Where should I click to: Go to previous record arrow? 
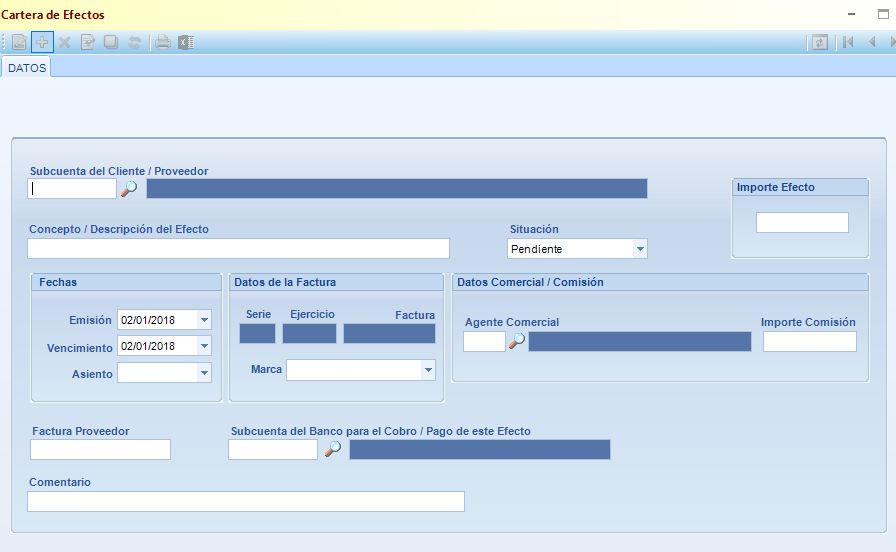(872, 42)
